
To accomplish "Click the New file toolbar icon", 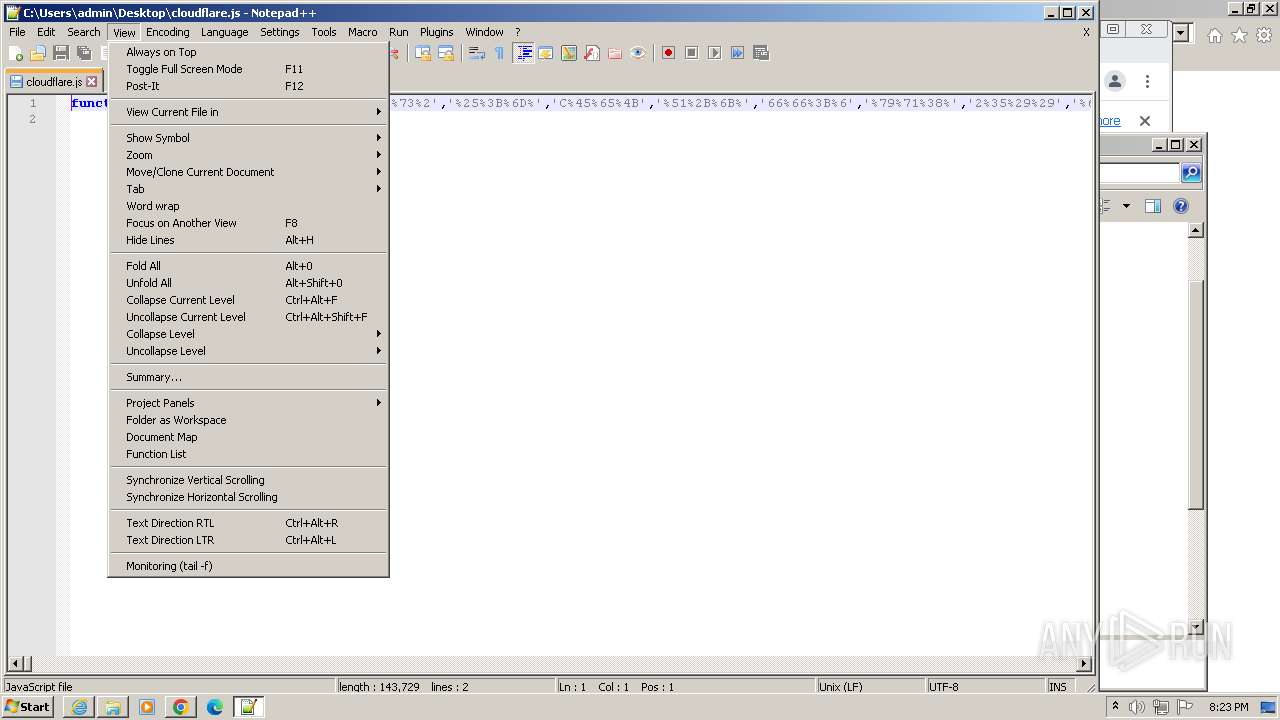I will 16,53.
